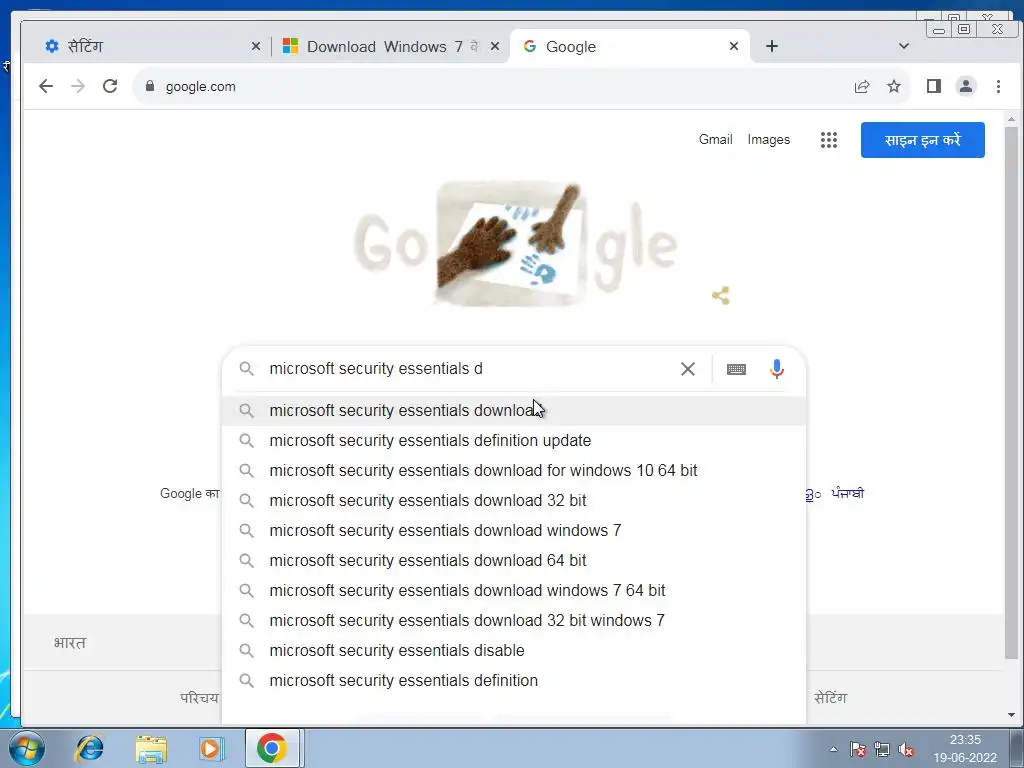Open the footer परिचय (About) link
Screen dimensions: 1024x768
coord(199,698)
